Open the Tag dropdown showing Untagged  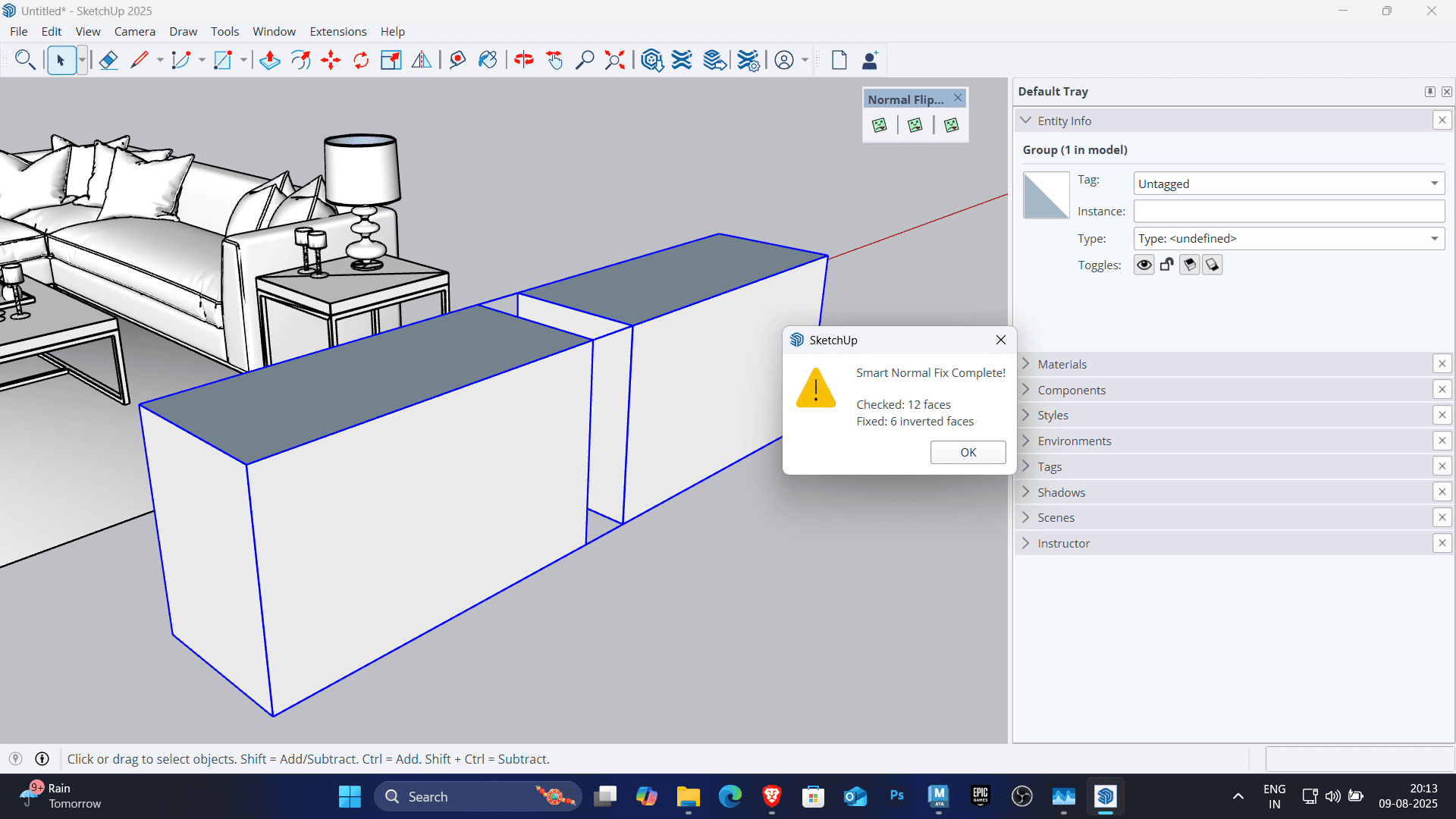click(1288, 184)
